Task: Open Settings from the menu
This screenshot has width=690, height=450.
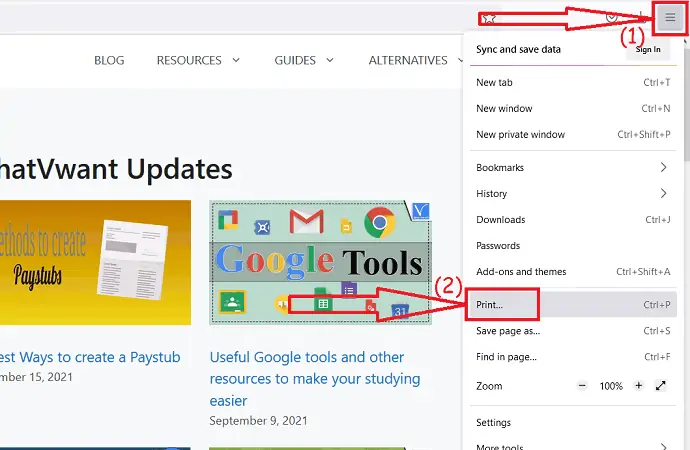Action: 573,422
